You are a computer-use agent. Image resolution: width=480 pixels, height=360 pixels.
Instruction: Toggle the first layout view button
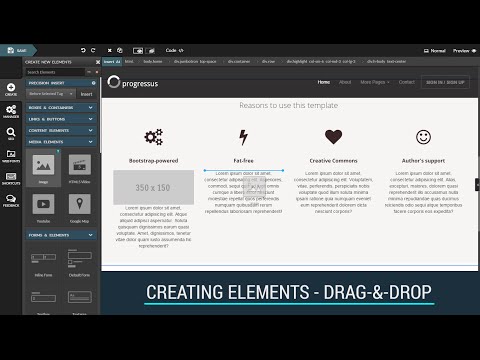[x=138, y=51]
